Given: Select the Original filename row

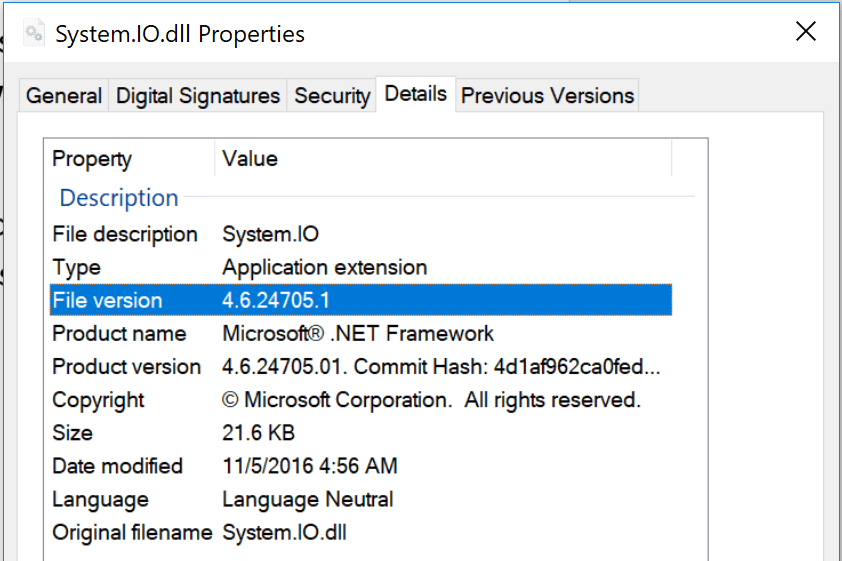Looking at the screenshot, I should tap(361, 533).
